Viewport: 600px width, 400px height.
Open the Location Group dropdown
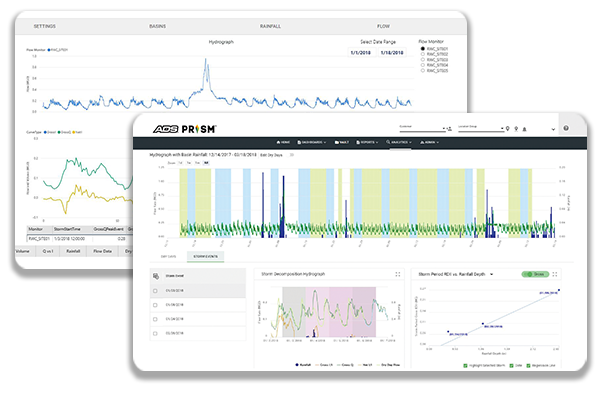(481, 129)
